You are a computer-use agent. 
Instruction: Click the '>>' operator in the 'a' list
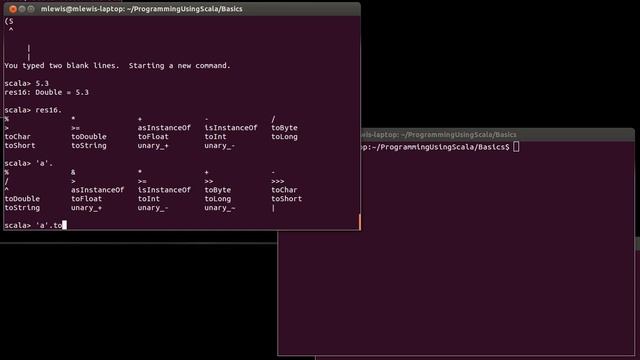209,181
